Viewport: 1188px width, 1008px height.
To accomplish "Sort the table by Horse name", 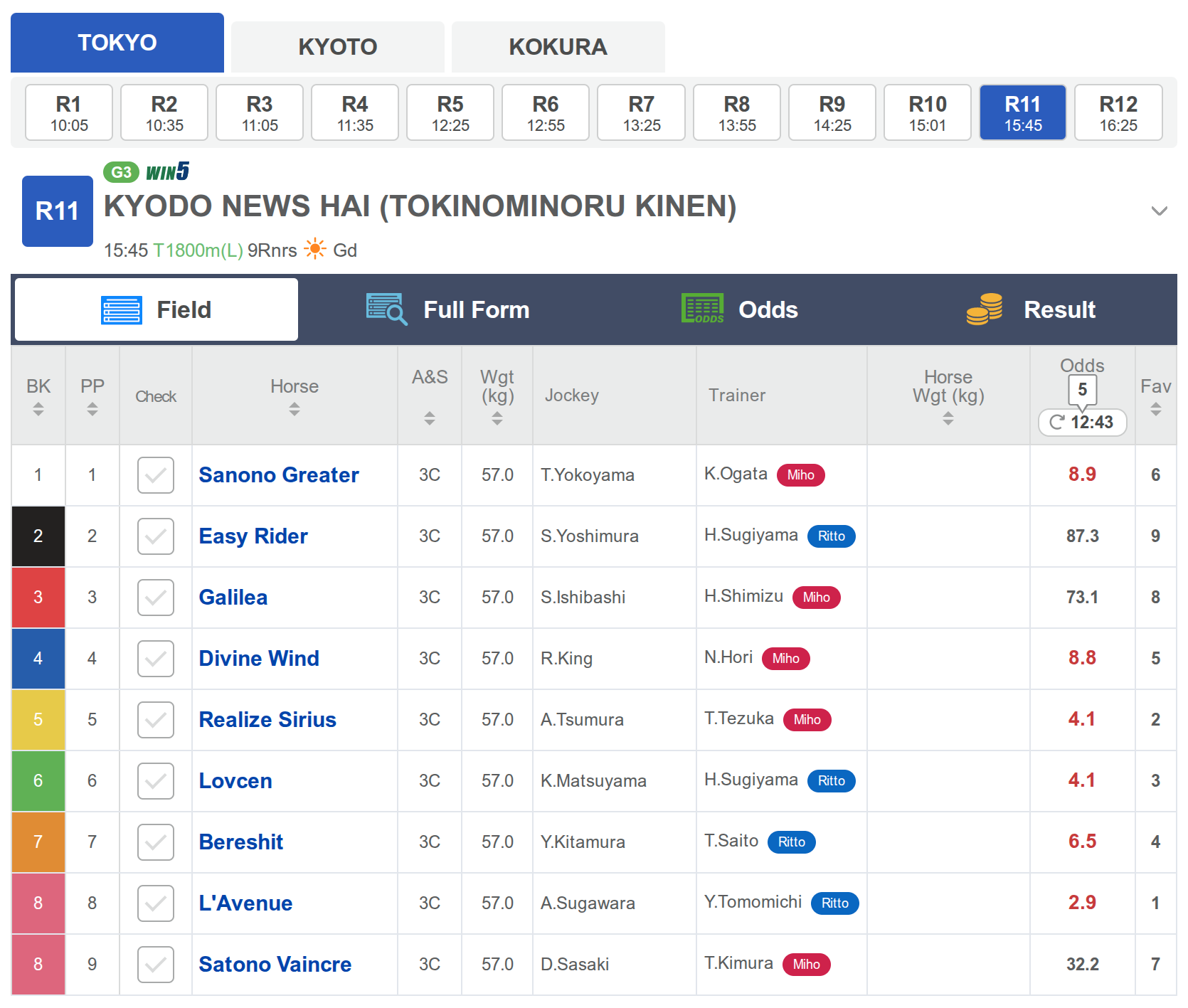I will 295,409.
